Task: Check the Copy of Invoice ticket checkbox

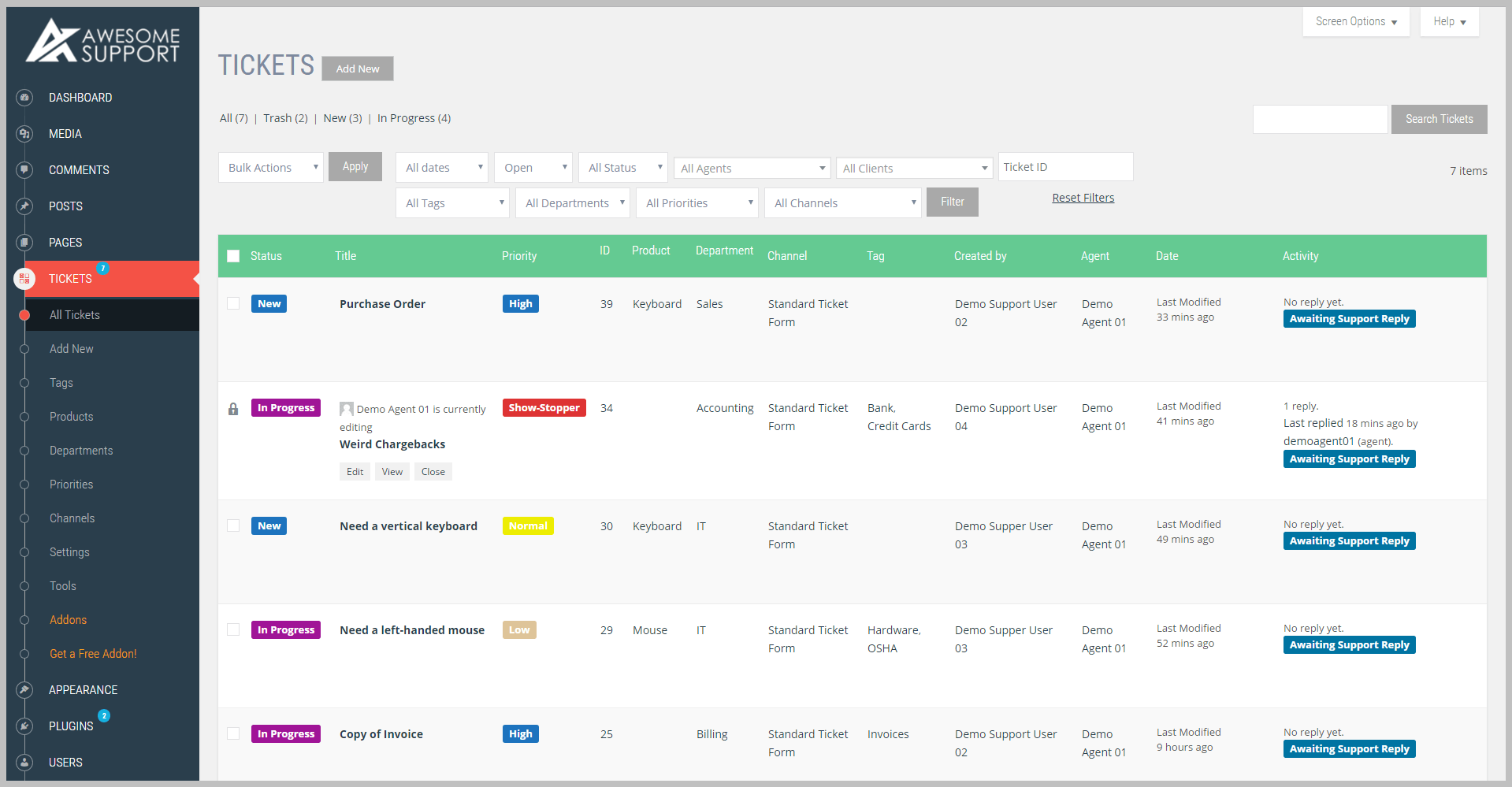Action: (233, 733)
